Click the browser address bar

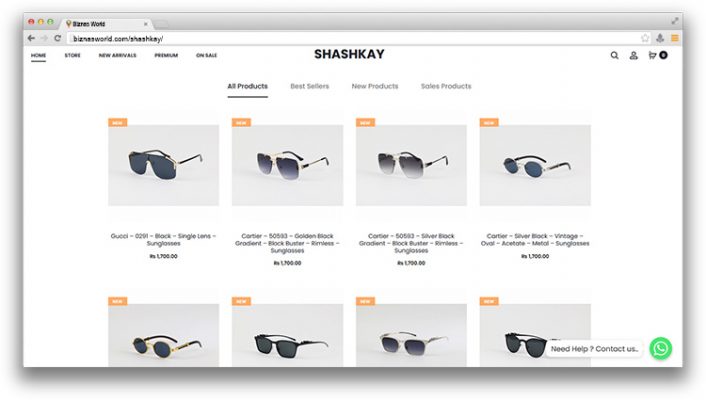353,39
